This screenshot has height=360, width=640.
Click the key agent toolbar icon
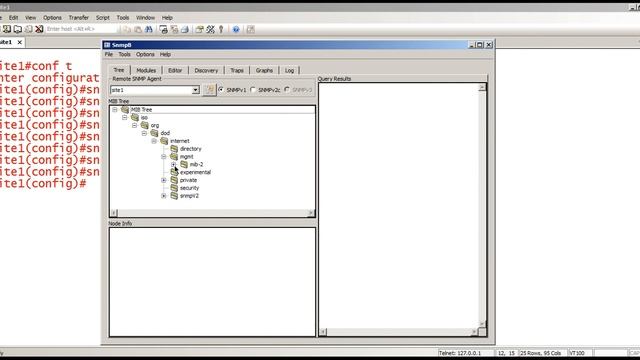(x=221, y=29)
